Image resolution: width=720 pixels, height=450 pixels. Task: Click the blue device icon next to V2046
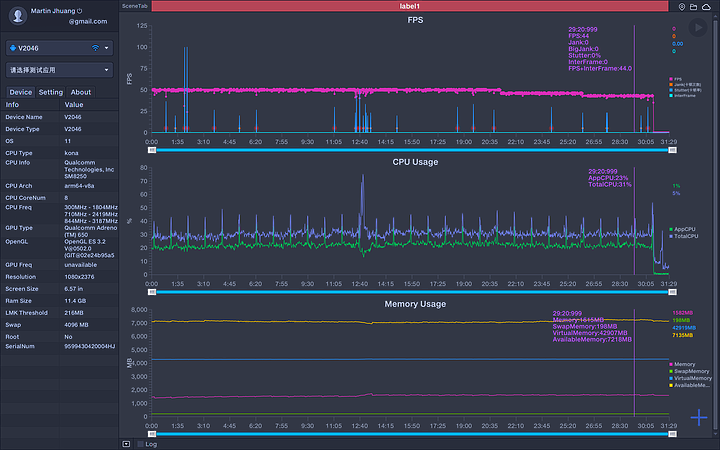click(x=13, y=48)
